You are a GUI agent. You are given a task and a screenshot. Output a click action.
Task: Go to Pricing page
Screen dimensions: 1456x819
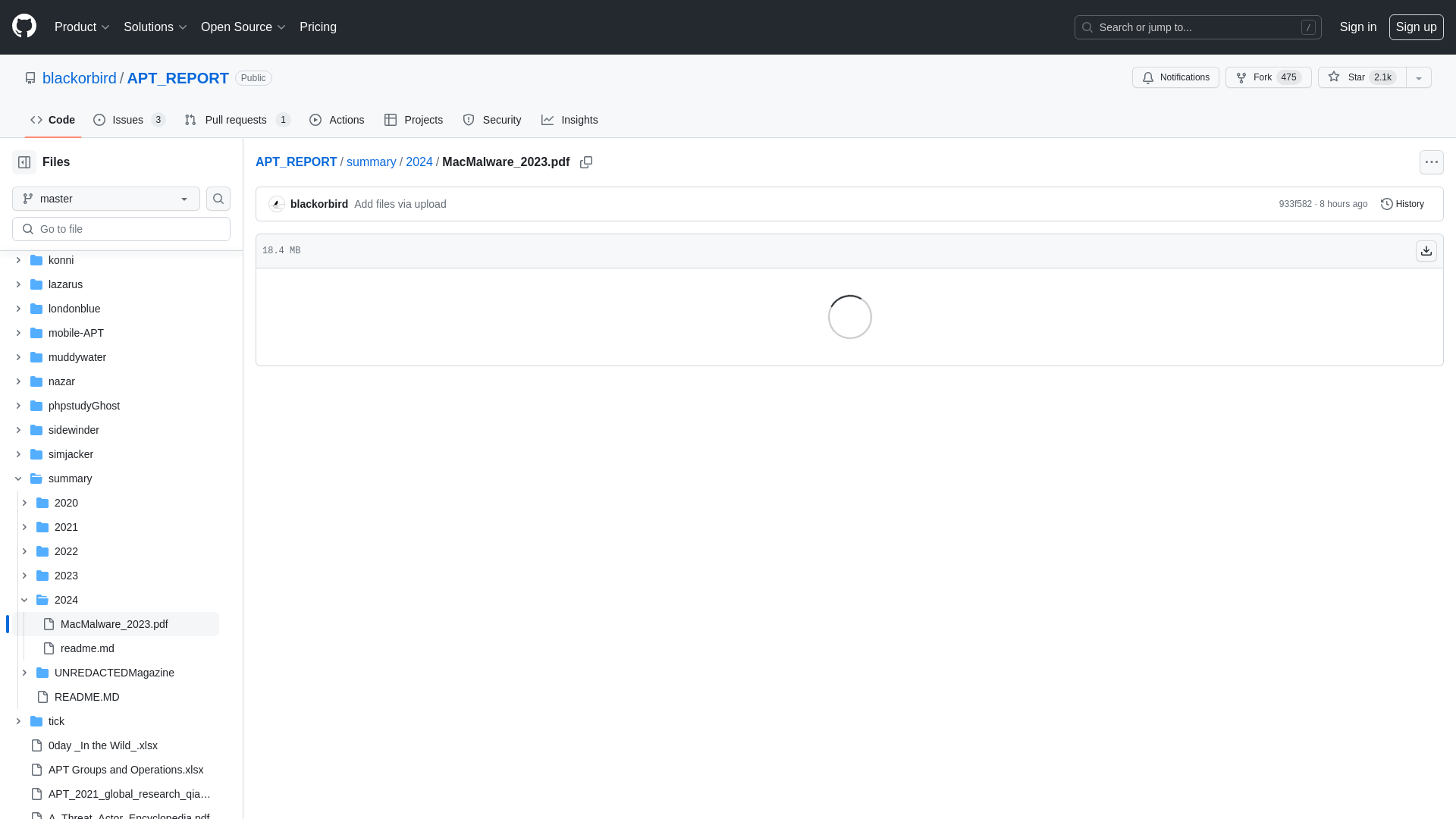coord(318,27)
